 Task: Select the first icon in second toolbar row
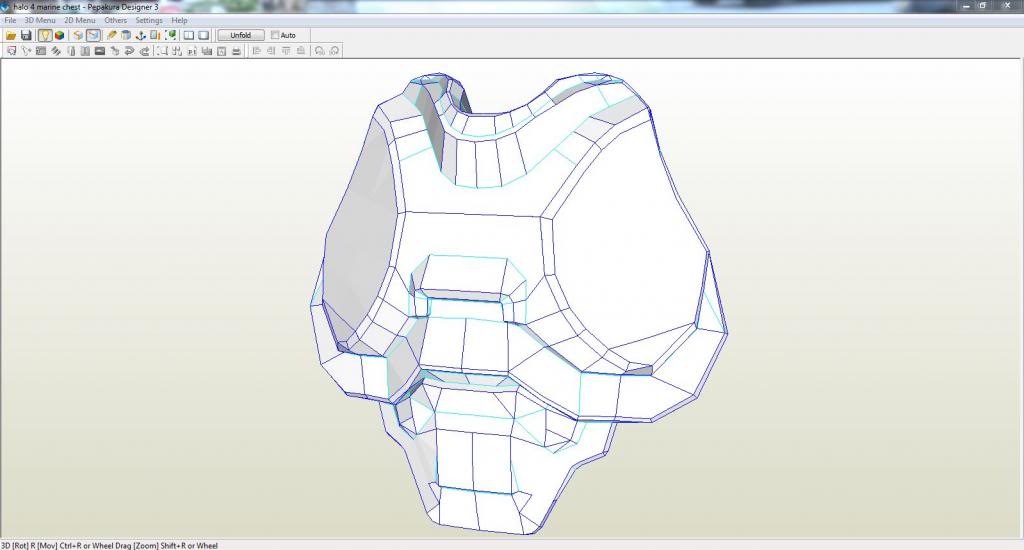pyautogui.click(x=11, y=50)
